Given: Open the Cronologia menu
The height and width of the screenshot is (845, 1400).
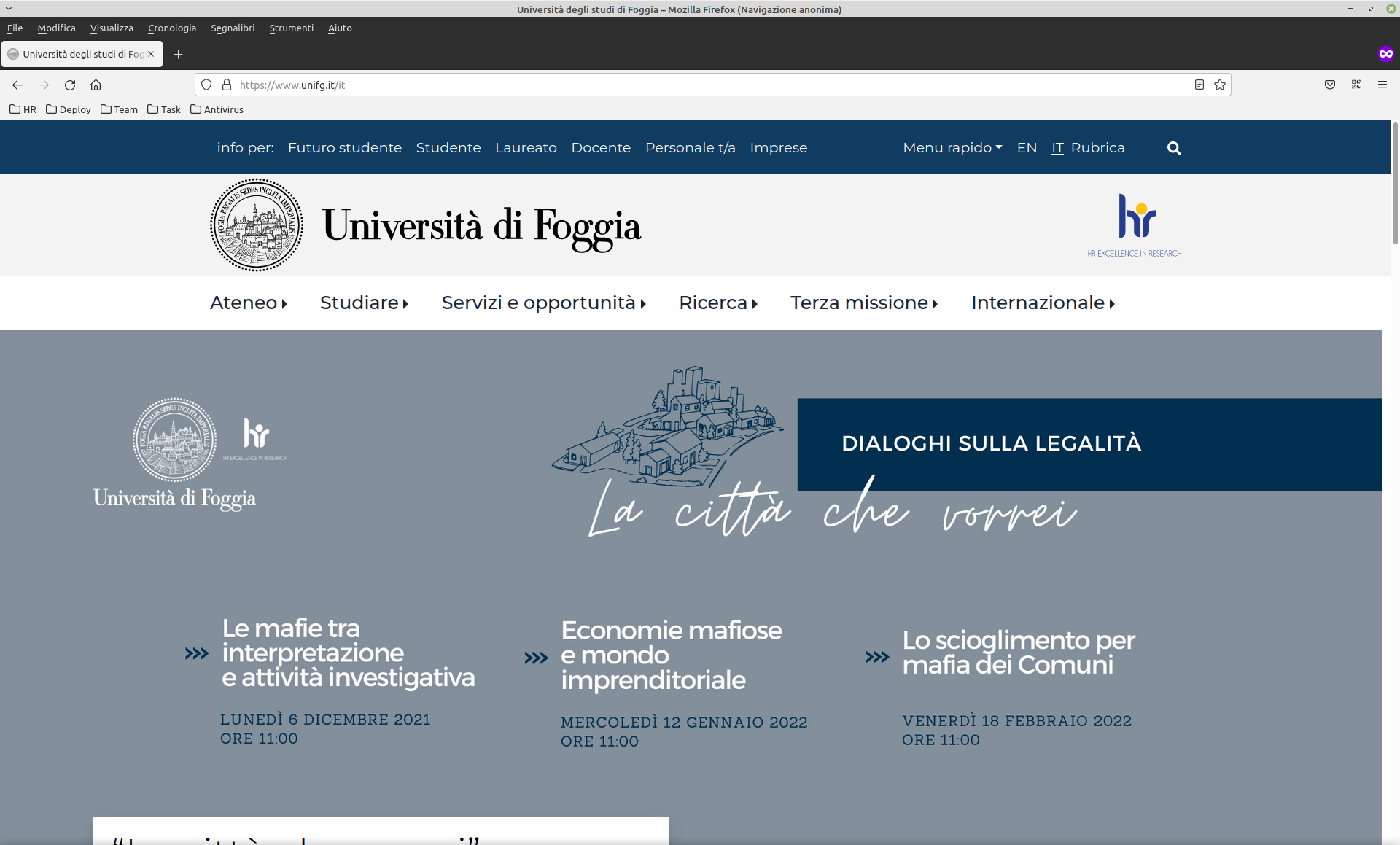Looking at the screenshot, I should coord(172,28).
